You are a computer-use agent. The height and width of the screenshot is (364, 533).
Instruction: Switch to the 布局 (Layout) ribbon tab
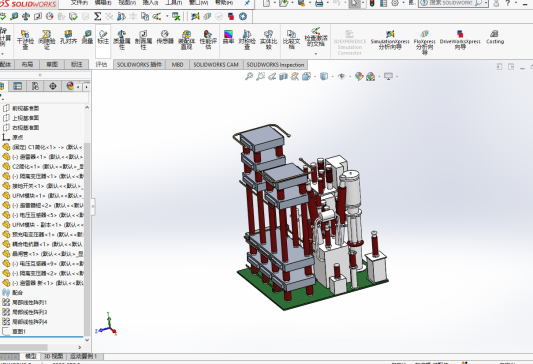coord(27,64)
